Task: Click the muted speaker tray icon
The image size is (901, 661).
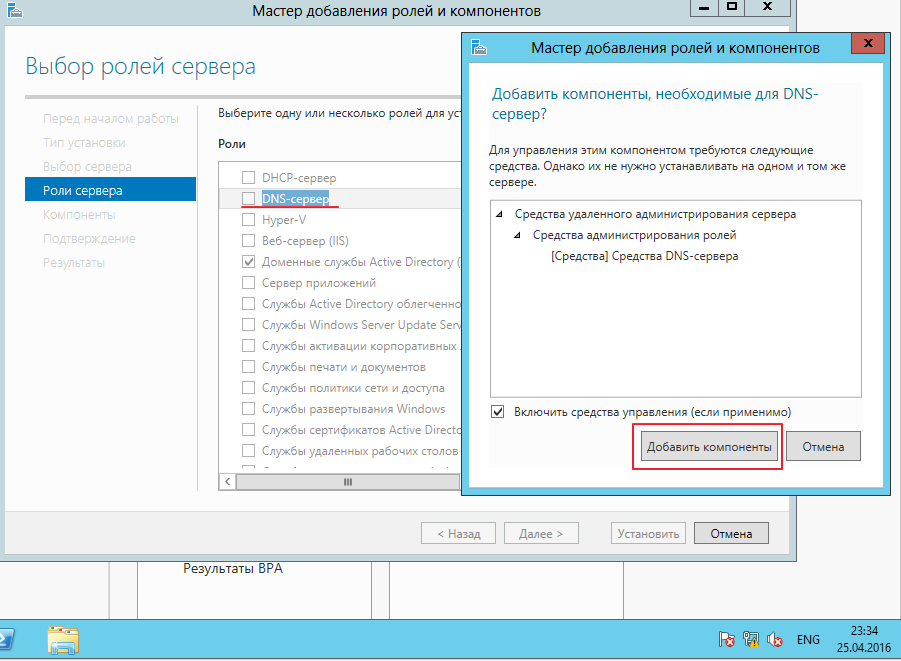Action: pyautogui.click(x=775, y=640)
